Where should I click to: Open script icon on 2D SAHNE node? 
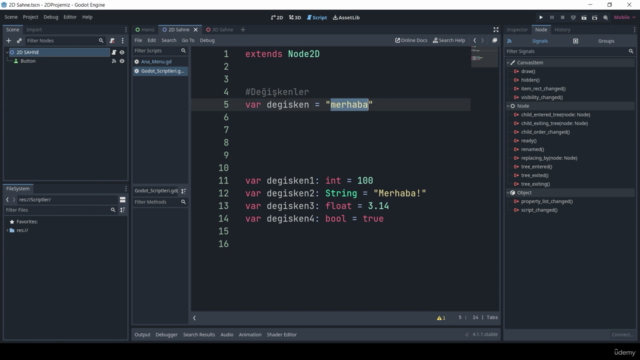[114, 52]
